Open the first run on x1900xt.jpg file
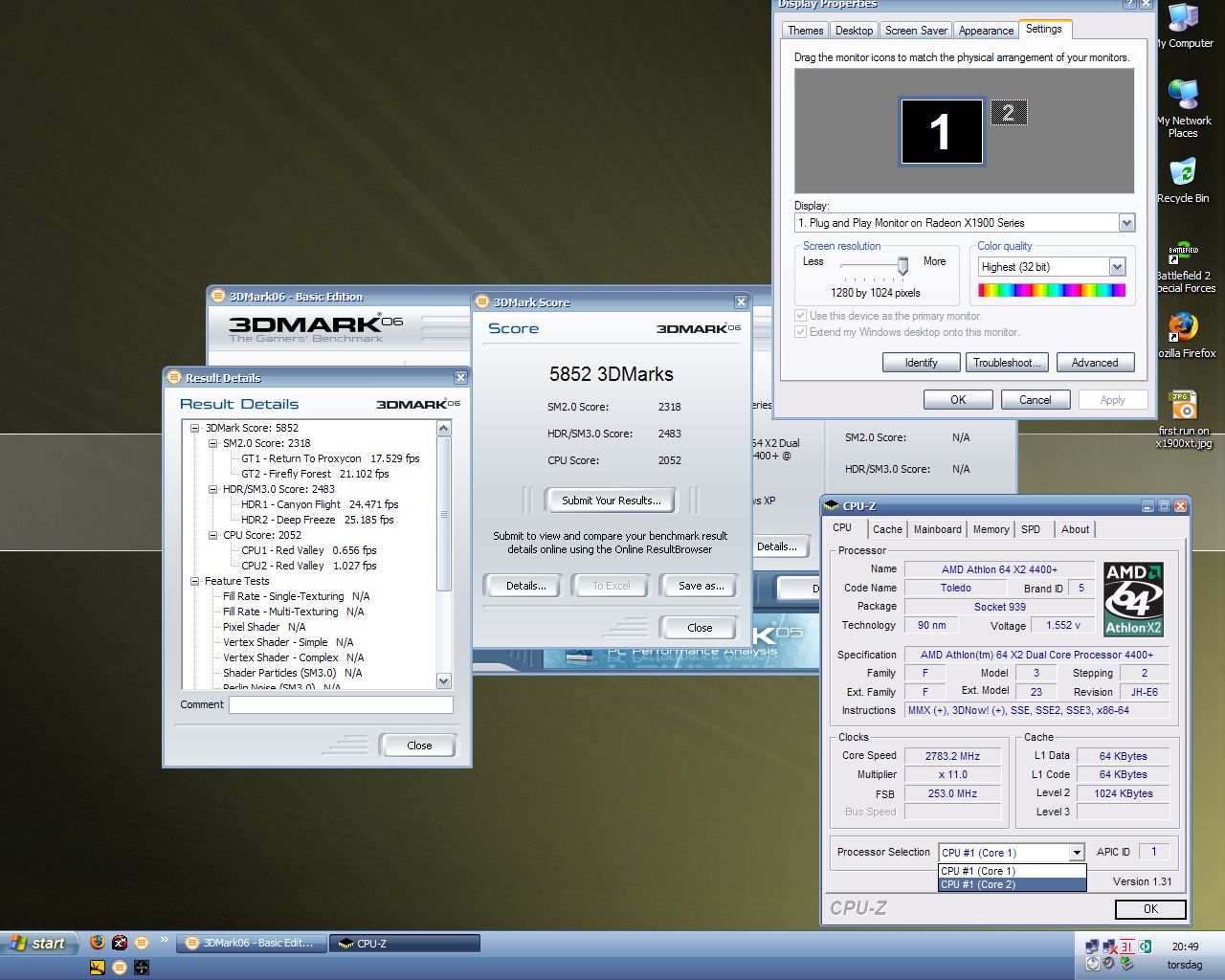1225x980 pixels. pos(1183,406)
